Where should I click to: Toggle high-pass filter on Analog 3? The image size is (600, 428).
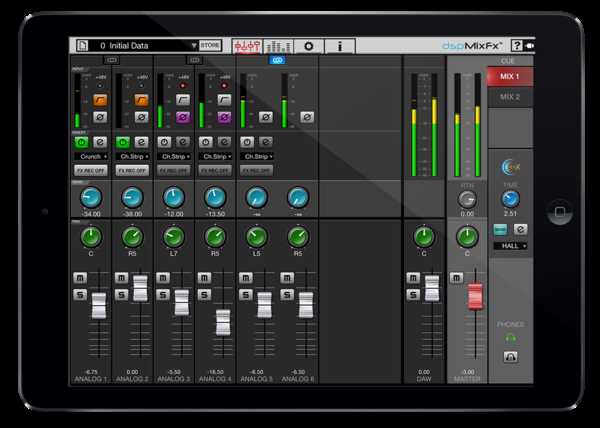point(183,100)
